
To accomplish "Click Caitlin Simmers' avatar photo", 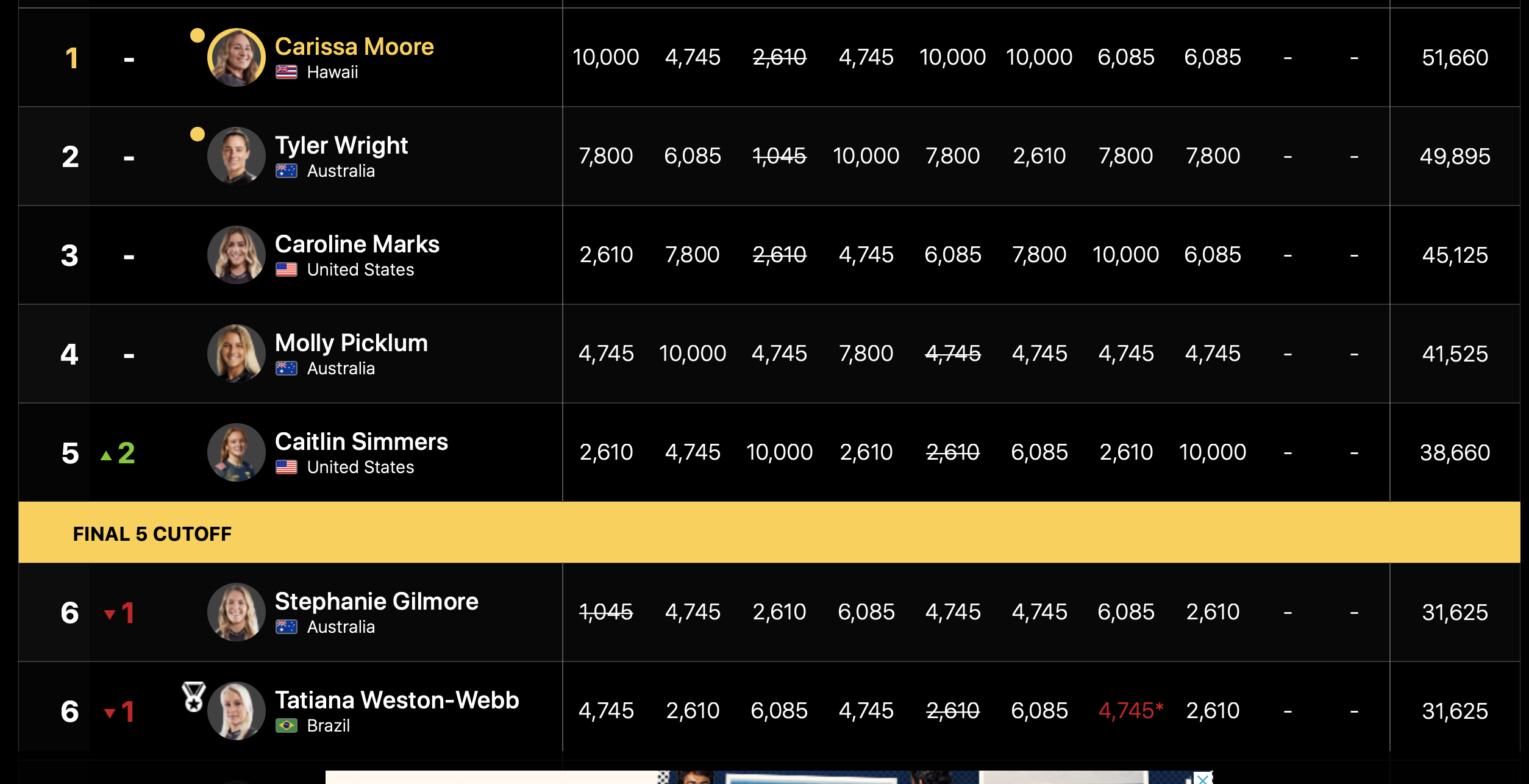I will (x=236, y=452).
